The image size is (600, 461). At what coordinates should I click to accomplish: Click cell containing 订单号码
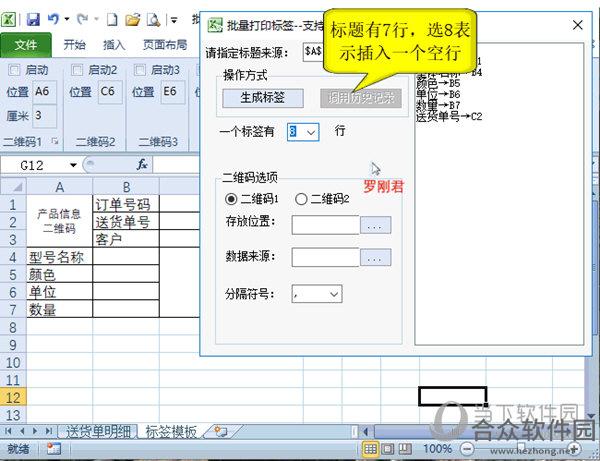tap(126, 204)
